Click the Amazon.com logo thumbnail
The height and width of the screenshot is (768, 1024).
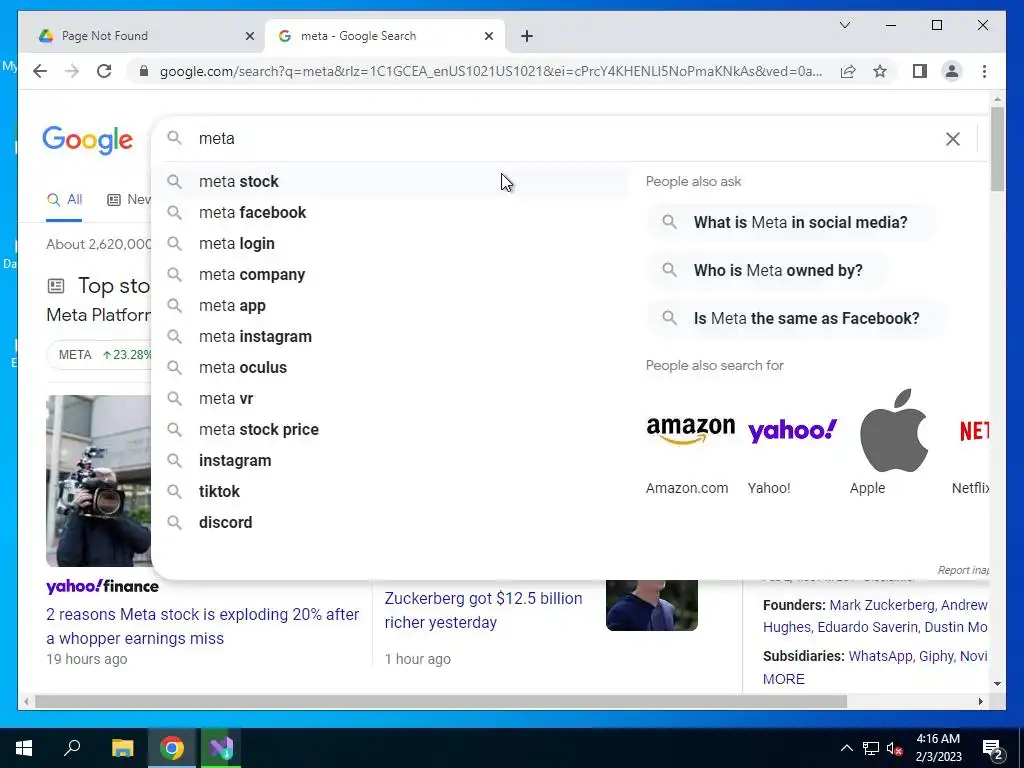pos(690,430)
